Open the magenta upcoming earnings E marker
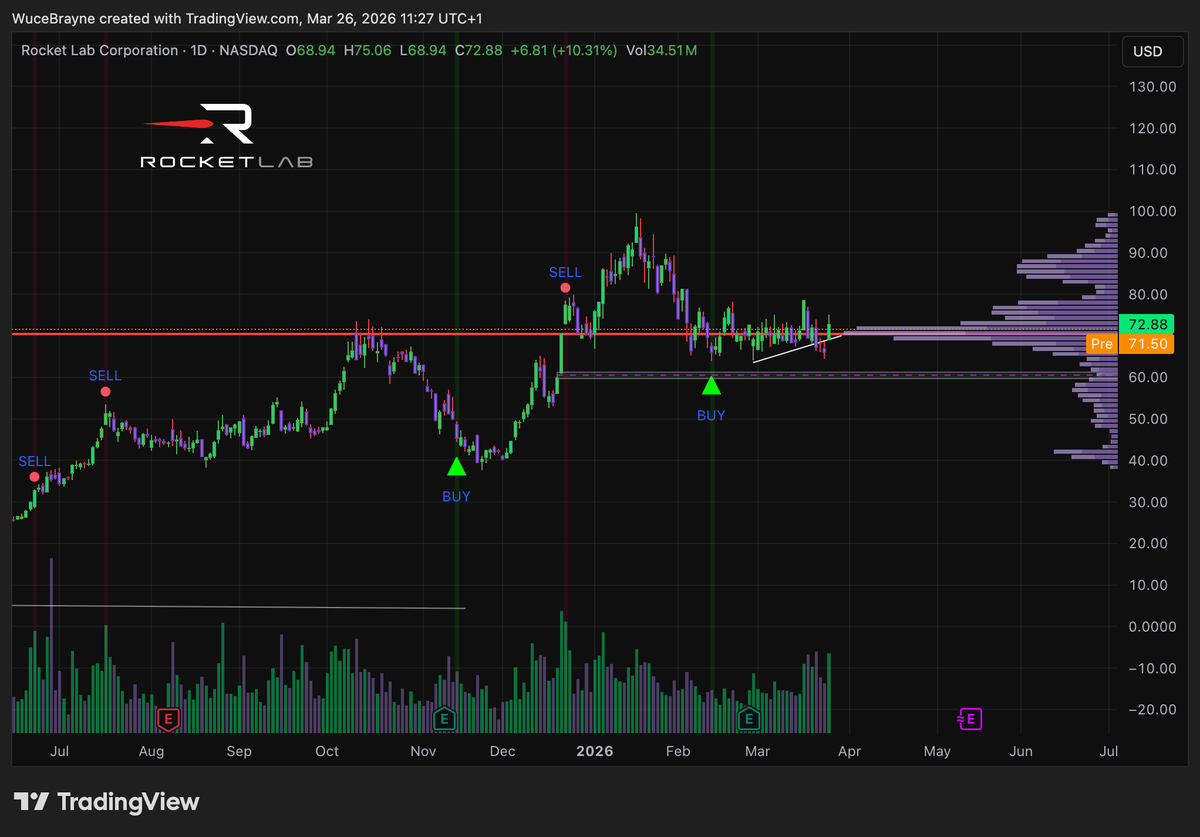Viewport: 1200px width, 837px height. pos(968,718)
